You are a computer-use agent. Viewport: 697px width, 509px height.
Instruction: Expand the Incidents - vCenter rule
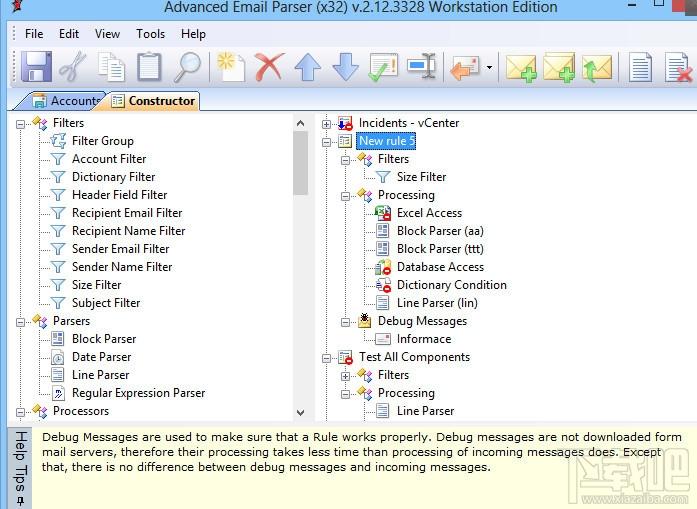click(326, 124)
